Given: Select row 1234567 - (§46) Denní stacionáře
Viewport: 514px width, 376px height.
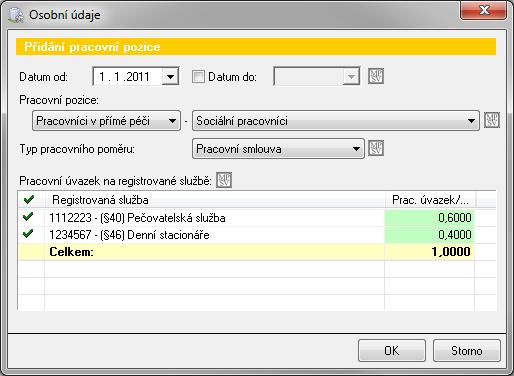Looking at the screenshot, I should 257,235.
